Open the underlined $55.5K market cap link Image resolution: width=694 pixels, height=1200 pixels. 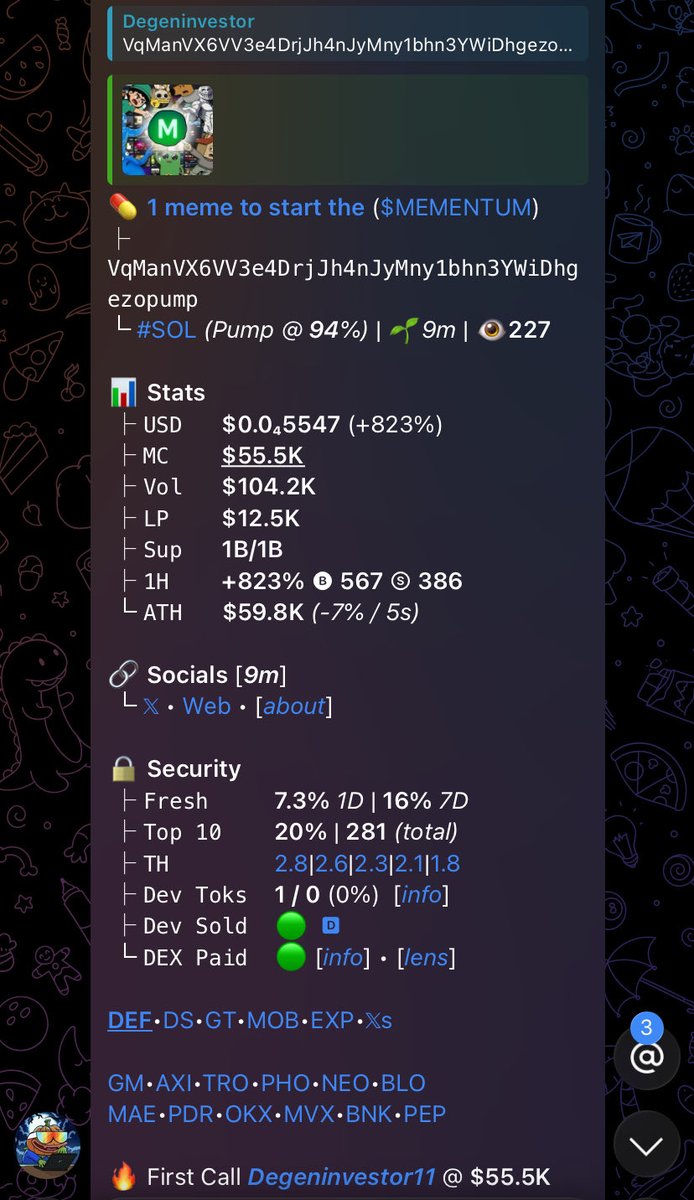point(263,456)
